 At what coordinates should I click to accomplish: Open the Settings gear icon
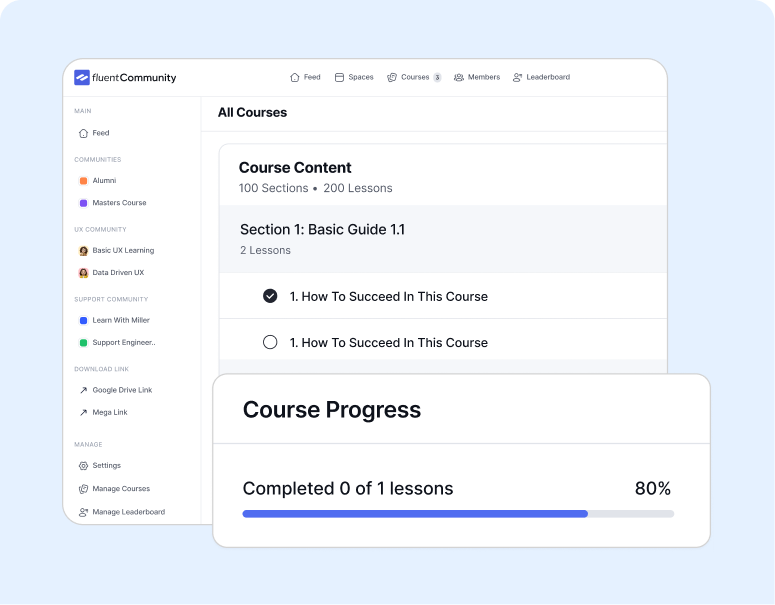coord(83,466)
